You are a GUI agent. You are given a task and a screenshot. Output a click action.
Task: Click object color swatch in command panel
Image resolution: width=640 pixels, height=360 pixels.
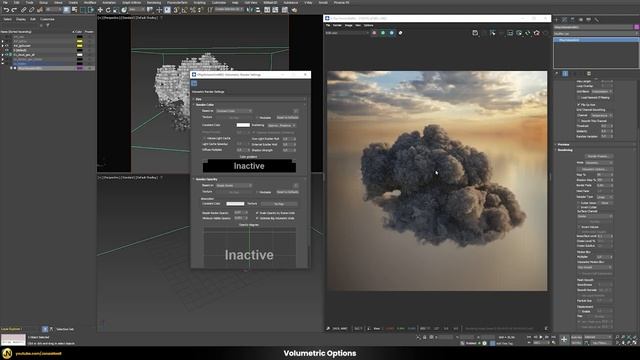(x=637, y=27)
